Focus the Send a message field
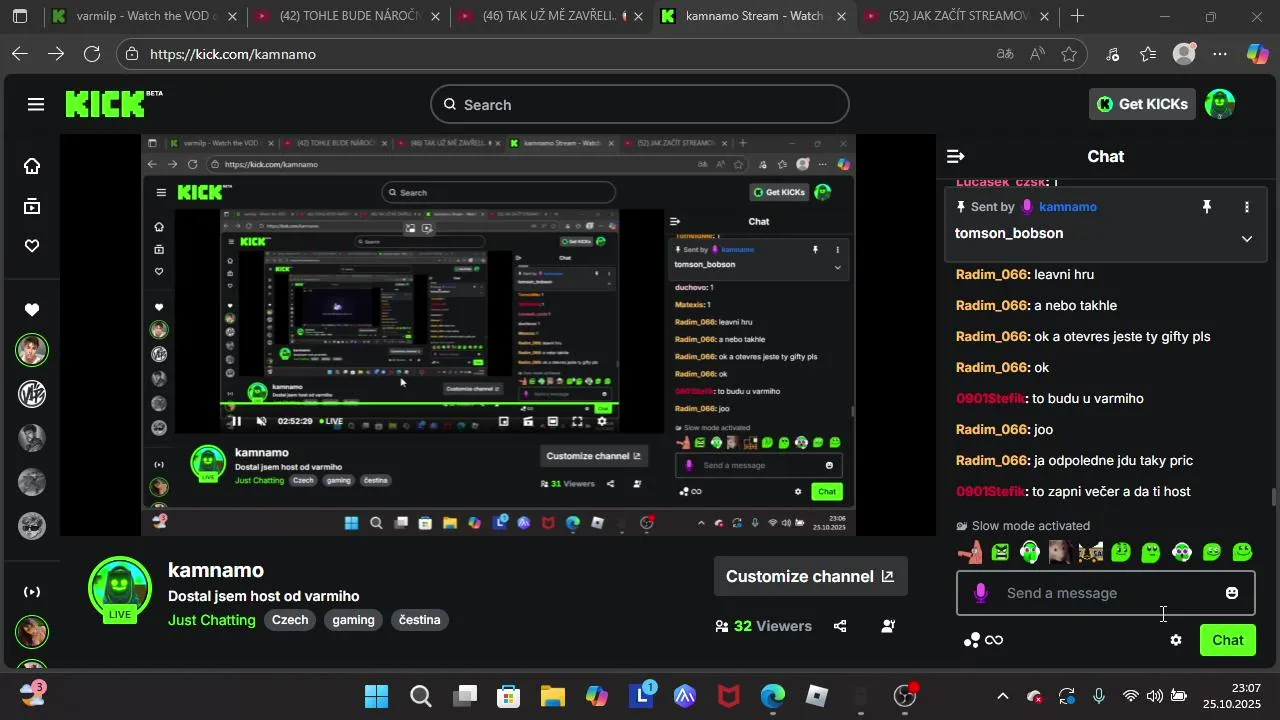1280x720 pixels. pyautogui.click(x=1105, y=593)
